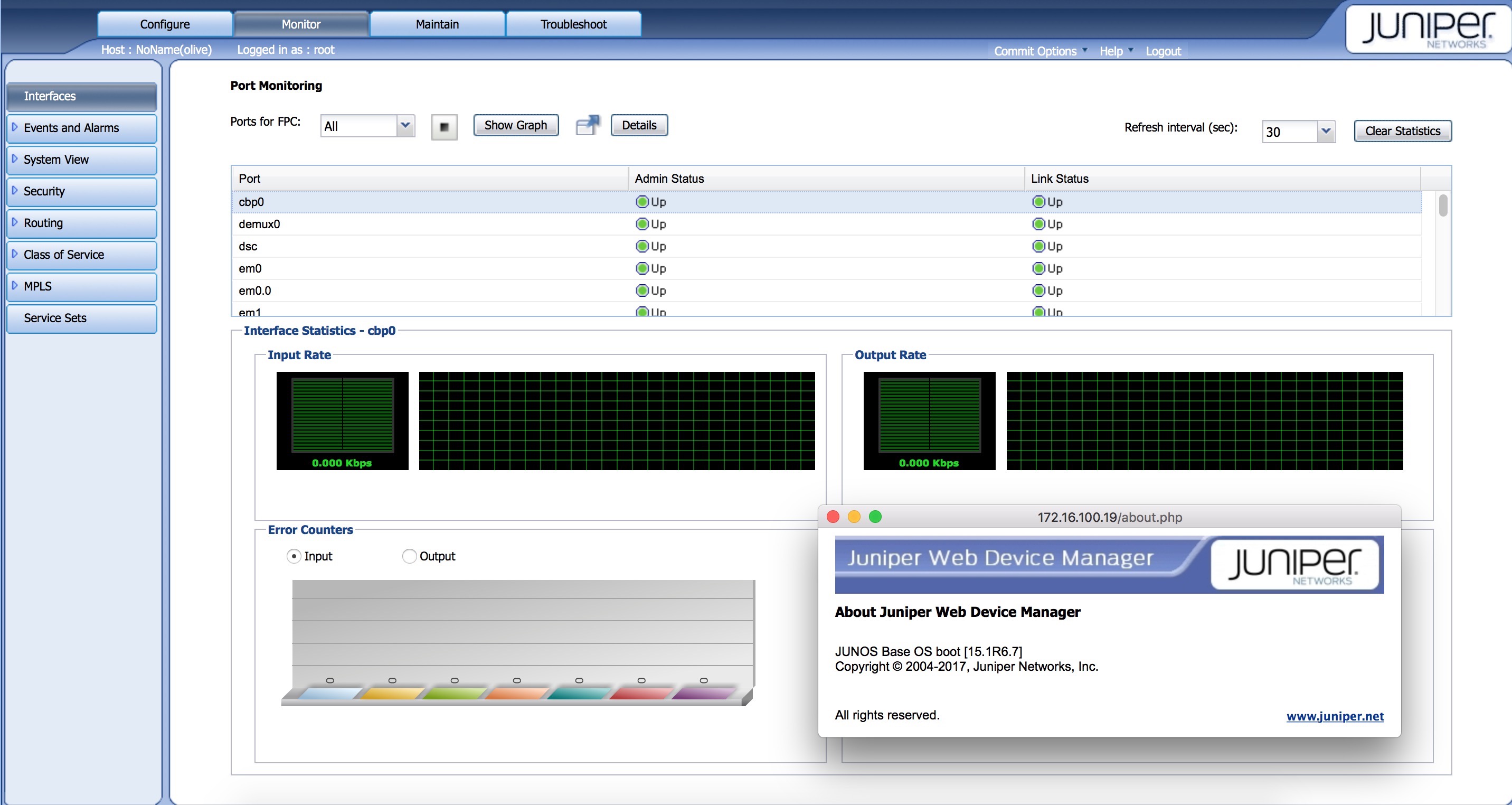Select the Output error counter radio button
Screen dimensions: 1512x805
click(x=409, y=556)
